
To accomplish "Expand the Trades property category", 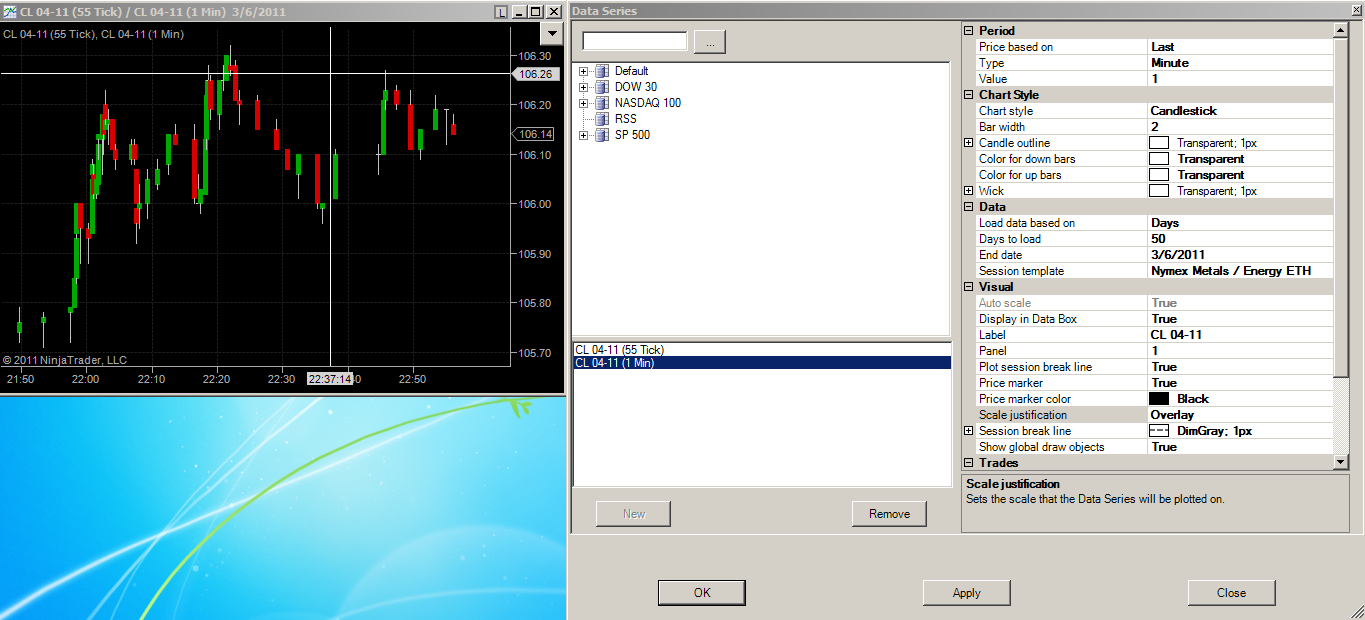I will pos(968,463).
